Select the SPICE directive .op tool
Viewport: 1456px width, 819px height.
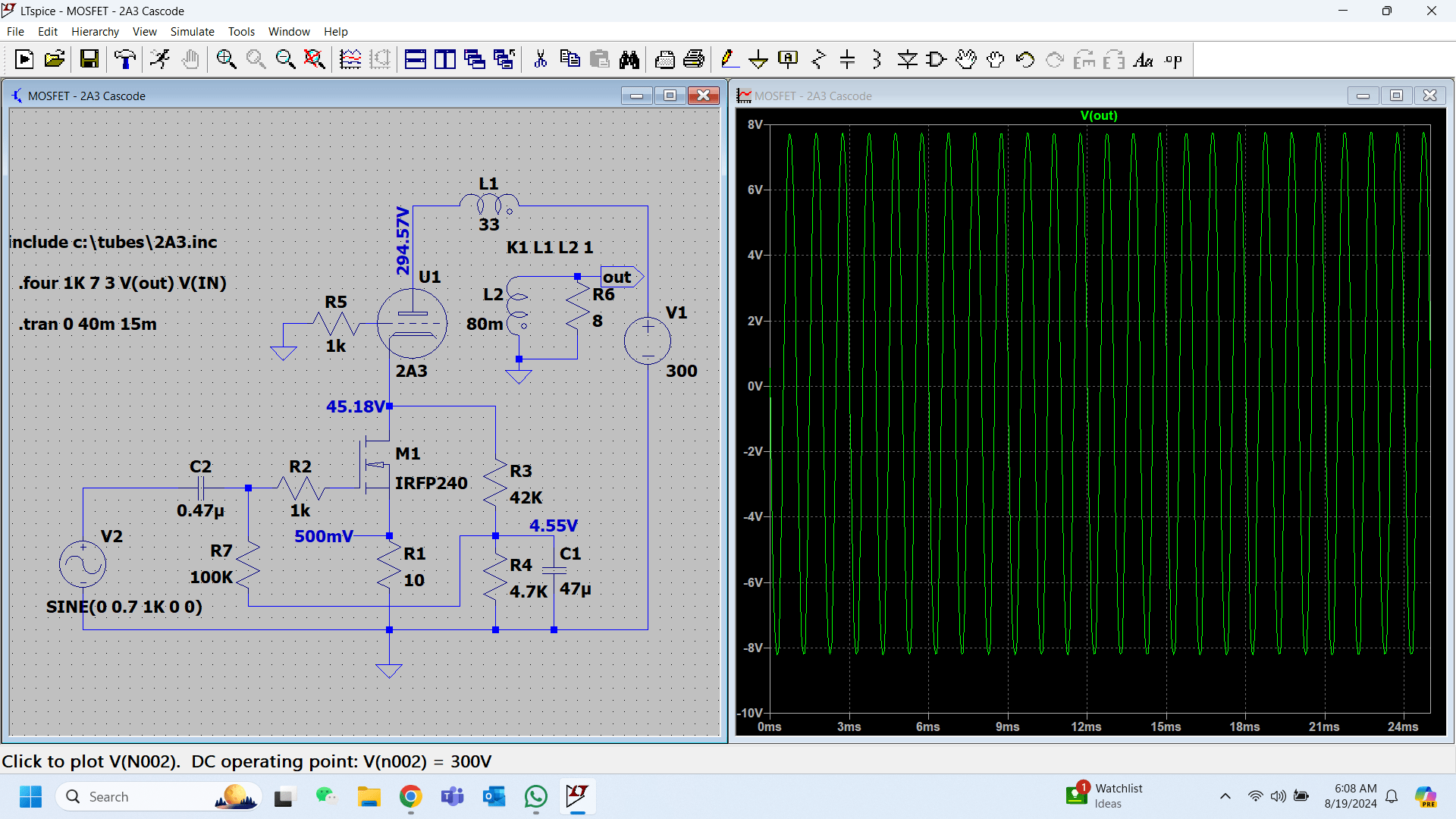click(1173, 59)
